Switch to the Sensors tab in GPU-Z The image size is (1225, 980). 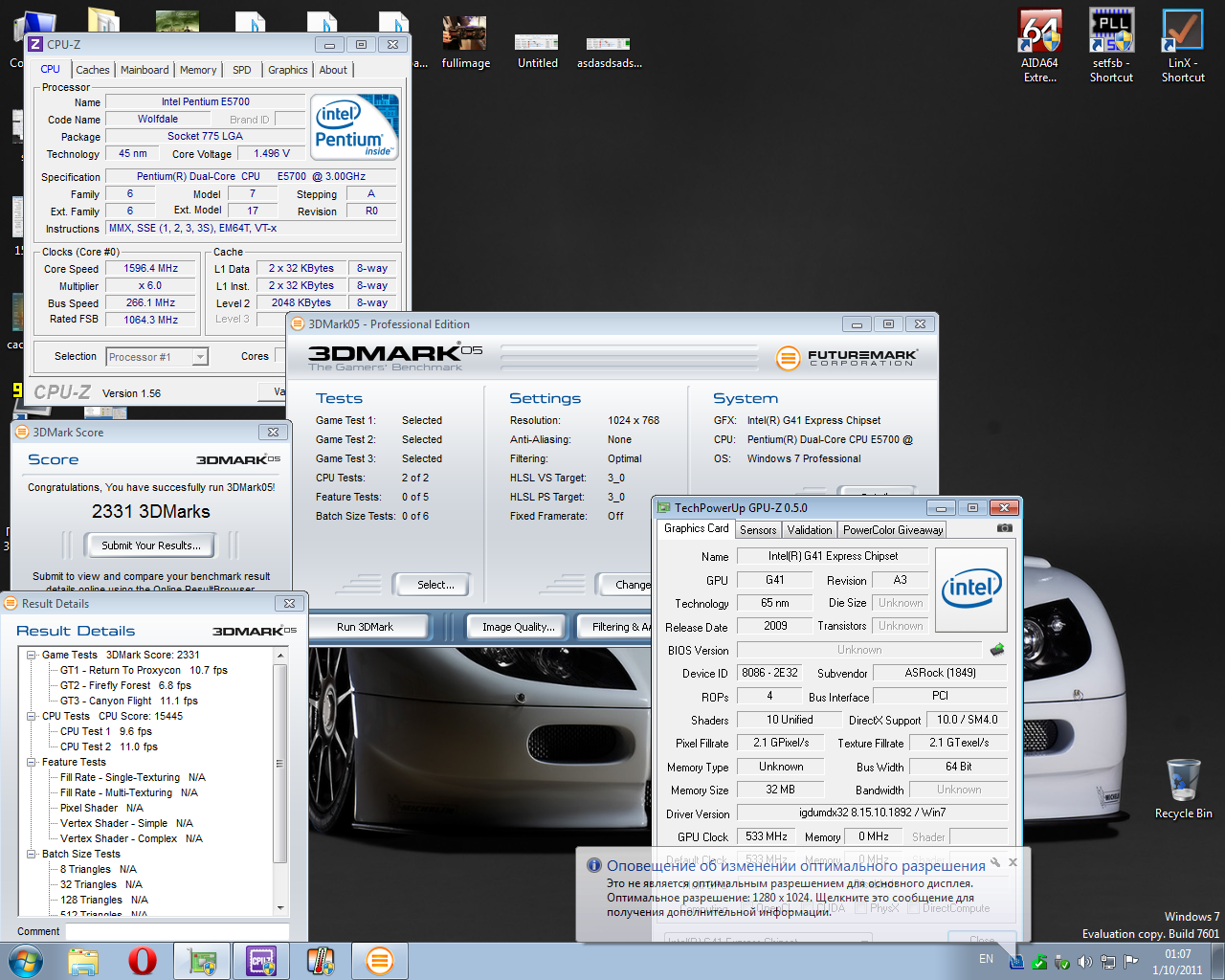click(x=758, y=530)
